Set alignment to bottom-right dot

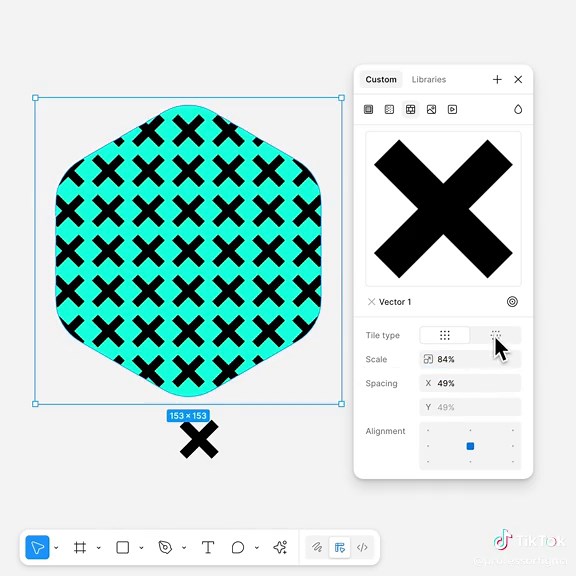(x=512, y=461)
